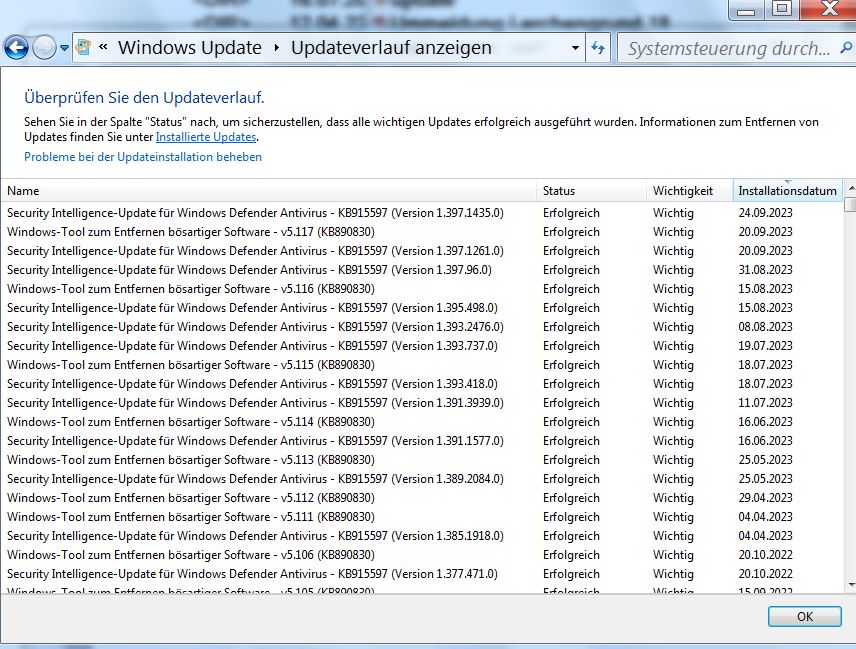The height and width of the screenshot is (649, 856).
Task: Select the v5.106 (KB890830) removal tool row
Action: [421, 555]
